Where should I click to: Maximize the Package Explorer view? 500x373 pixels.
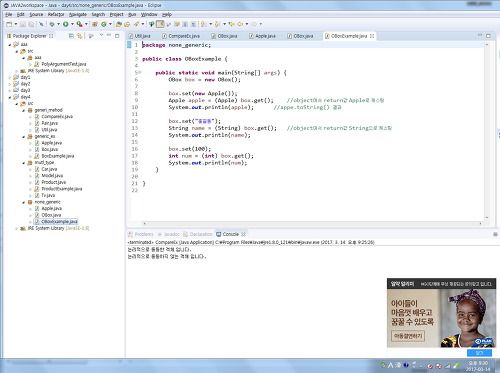click(x=117, y=36)
